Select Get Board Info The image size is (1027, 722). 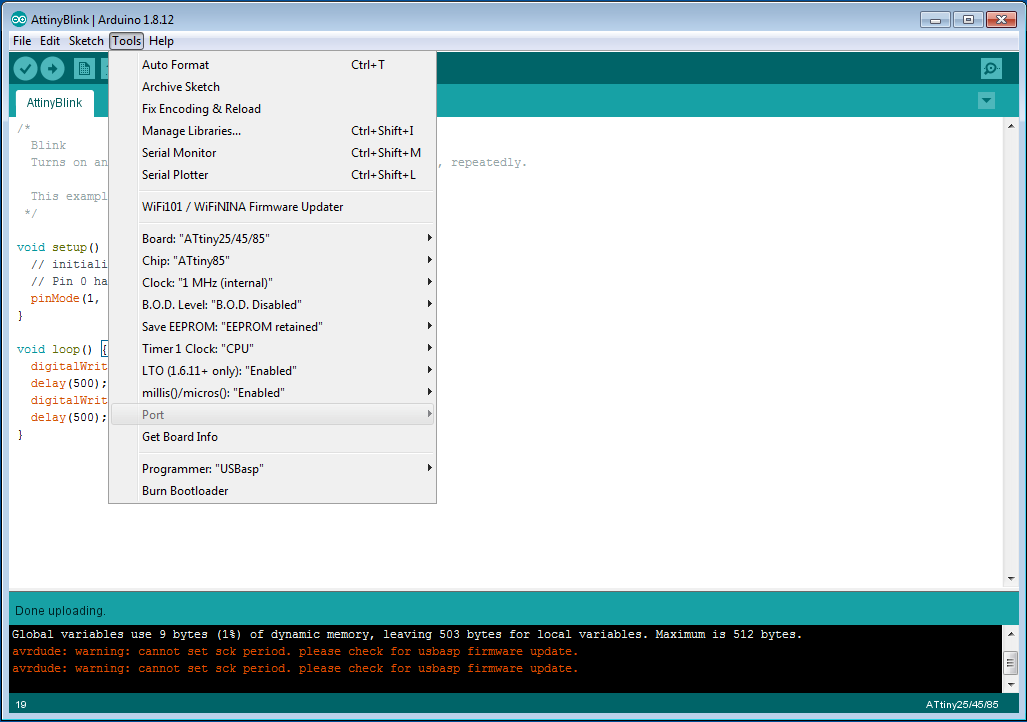click(272, 437)
